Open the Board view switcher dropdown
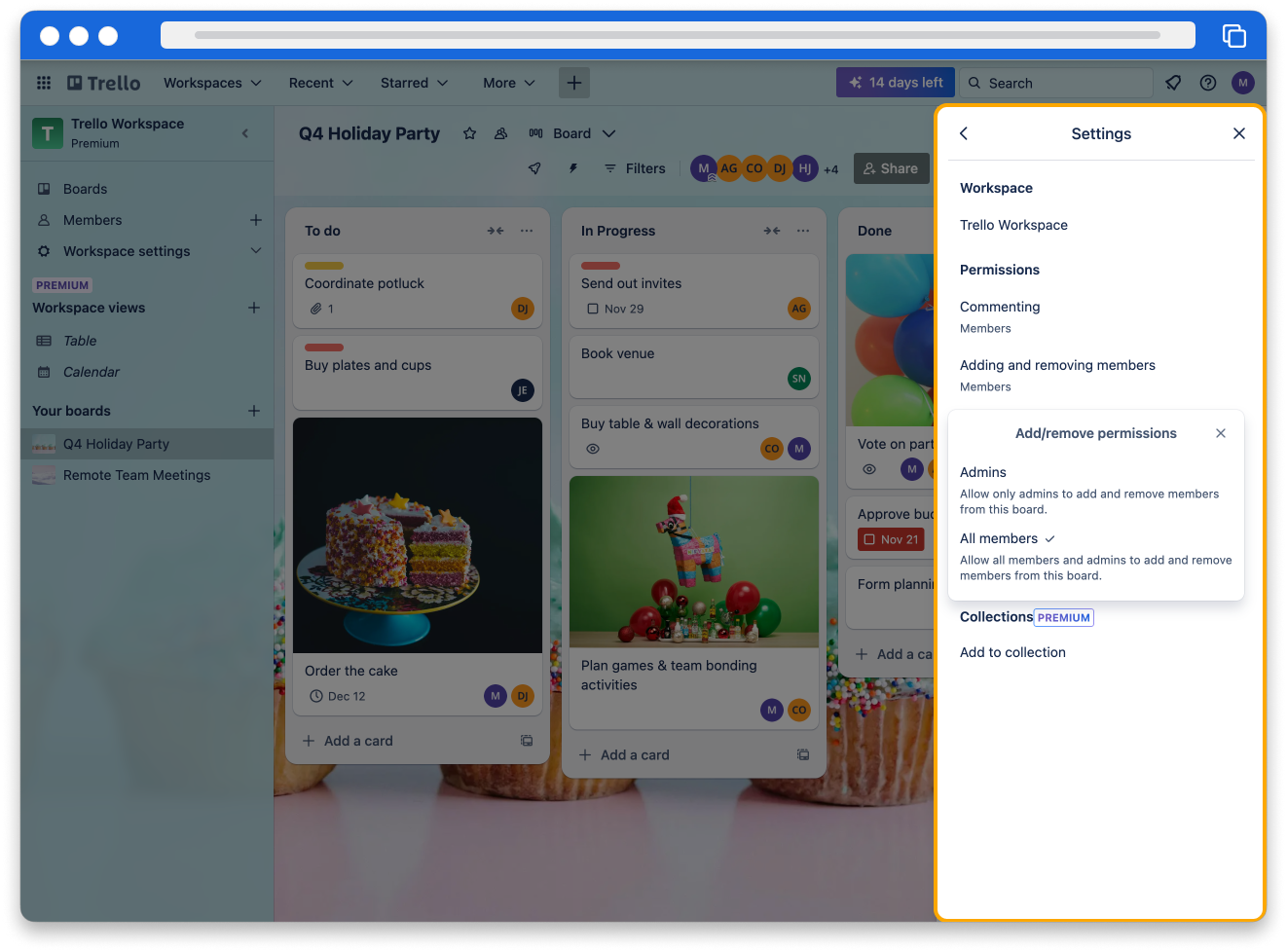The image size is (1287, 952). (572, 133)
